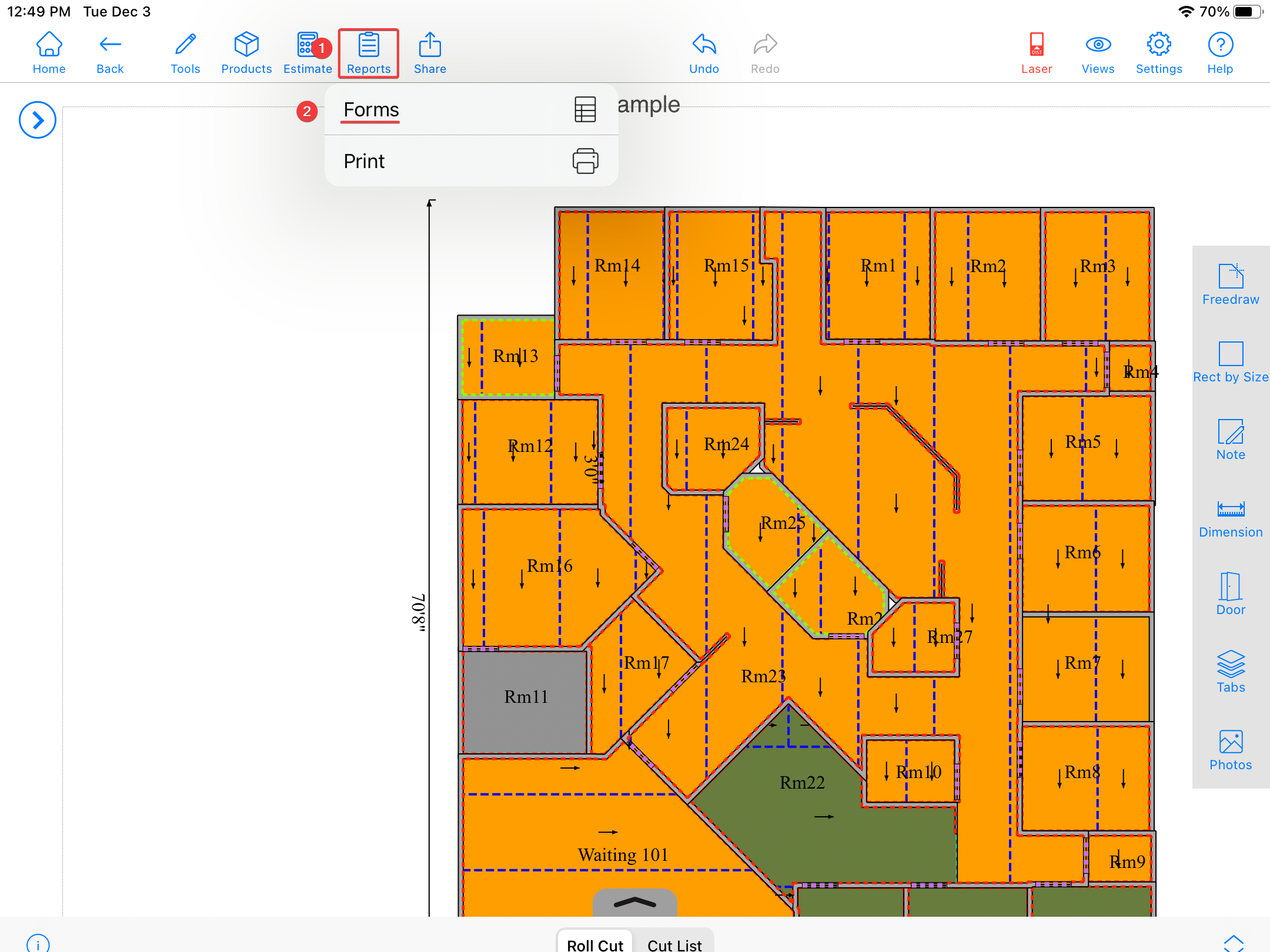Open the Tabs layers tool
The image size is (1270, 952).
click(x=1230, y=672)
